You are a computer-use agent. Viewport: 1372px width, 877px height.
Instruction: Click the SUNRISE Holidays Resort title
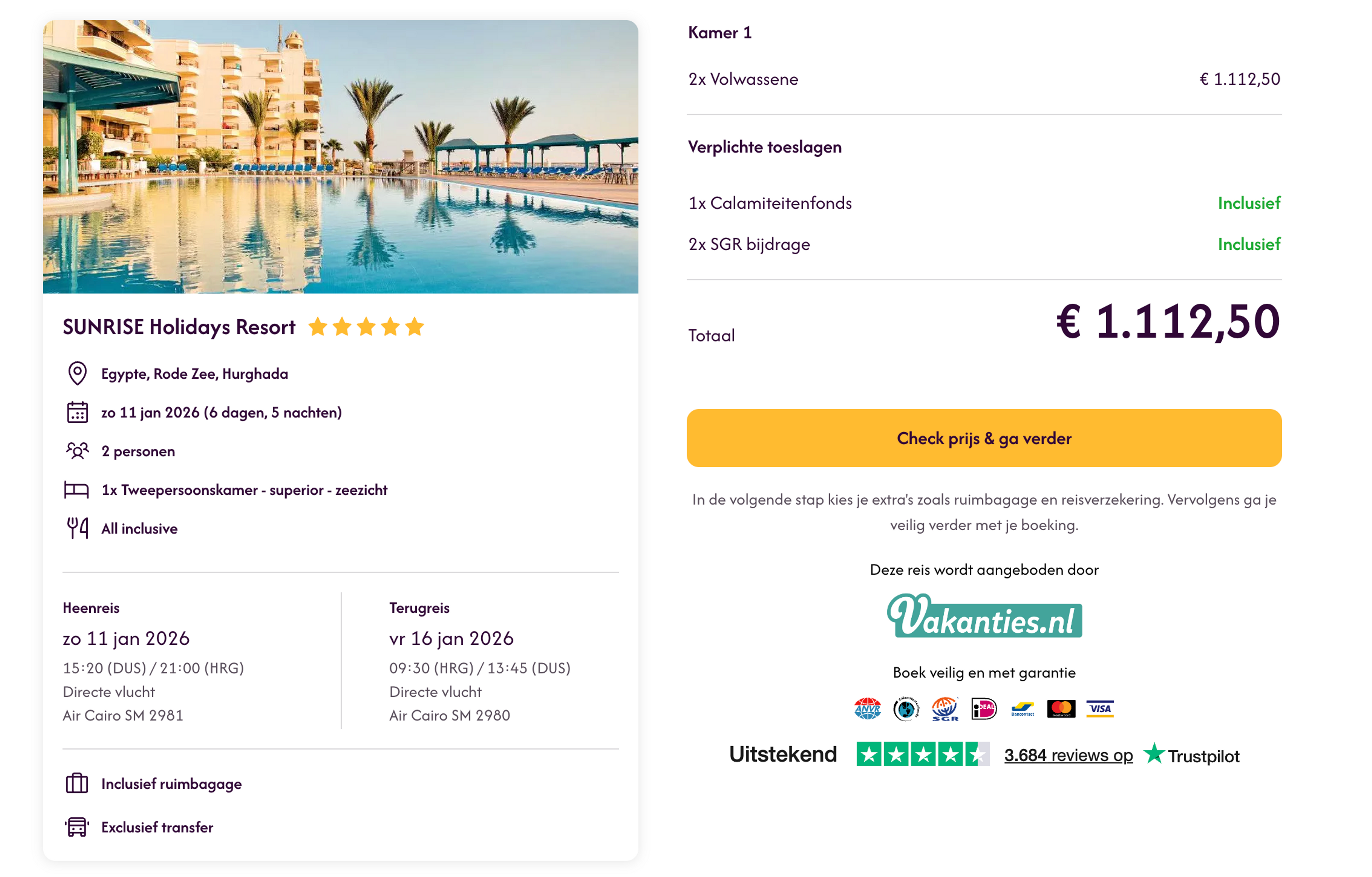179,327
